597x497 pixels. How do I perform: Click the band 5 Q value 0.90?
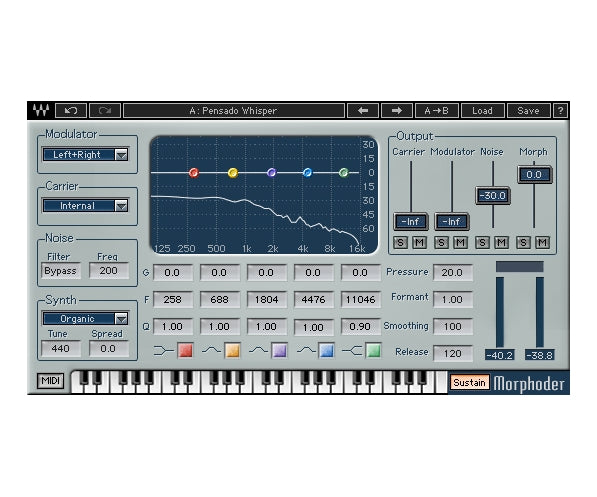[x=361, y=326]
